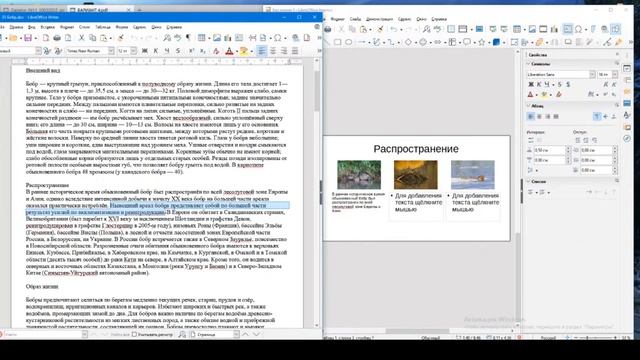Open Times New Roman font dropdown in Writer

point(111,51)
